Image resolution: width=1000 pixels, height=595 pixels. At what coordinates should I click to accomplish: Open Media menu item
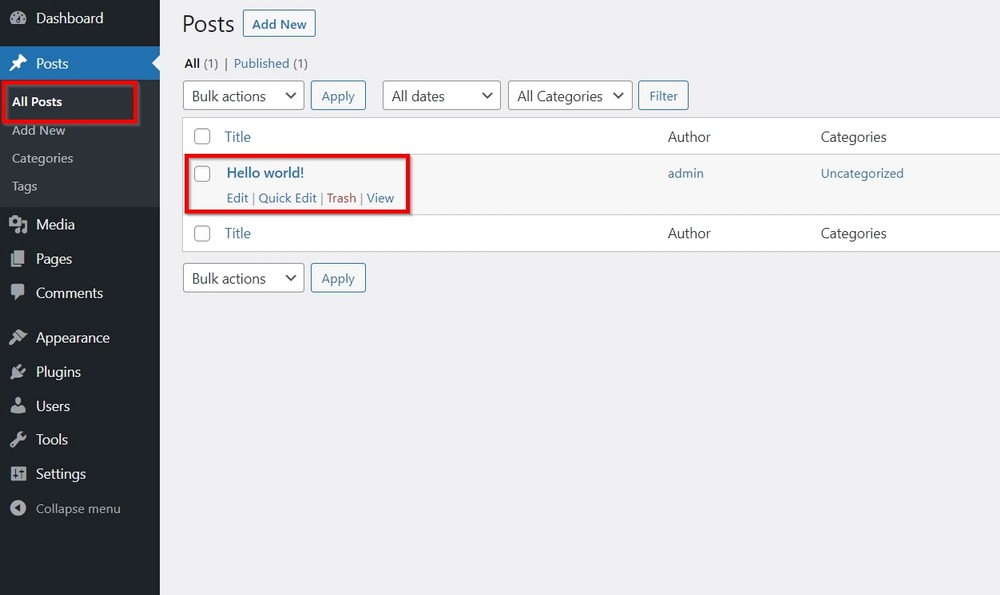click(x=55, y=224)
